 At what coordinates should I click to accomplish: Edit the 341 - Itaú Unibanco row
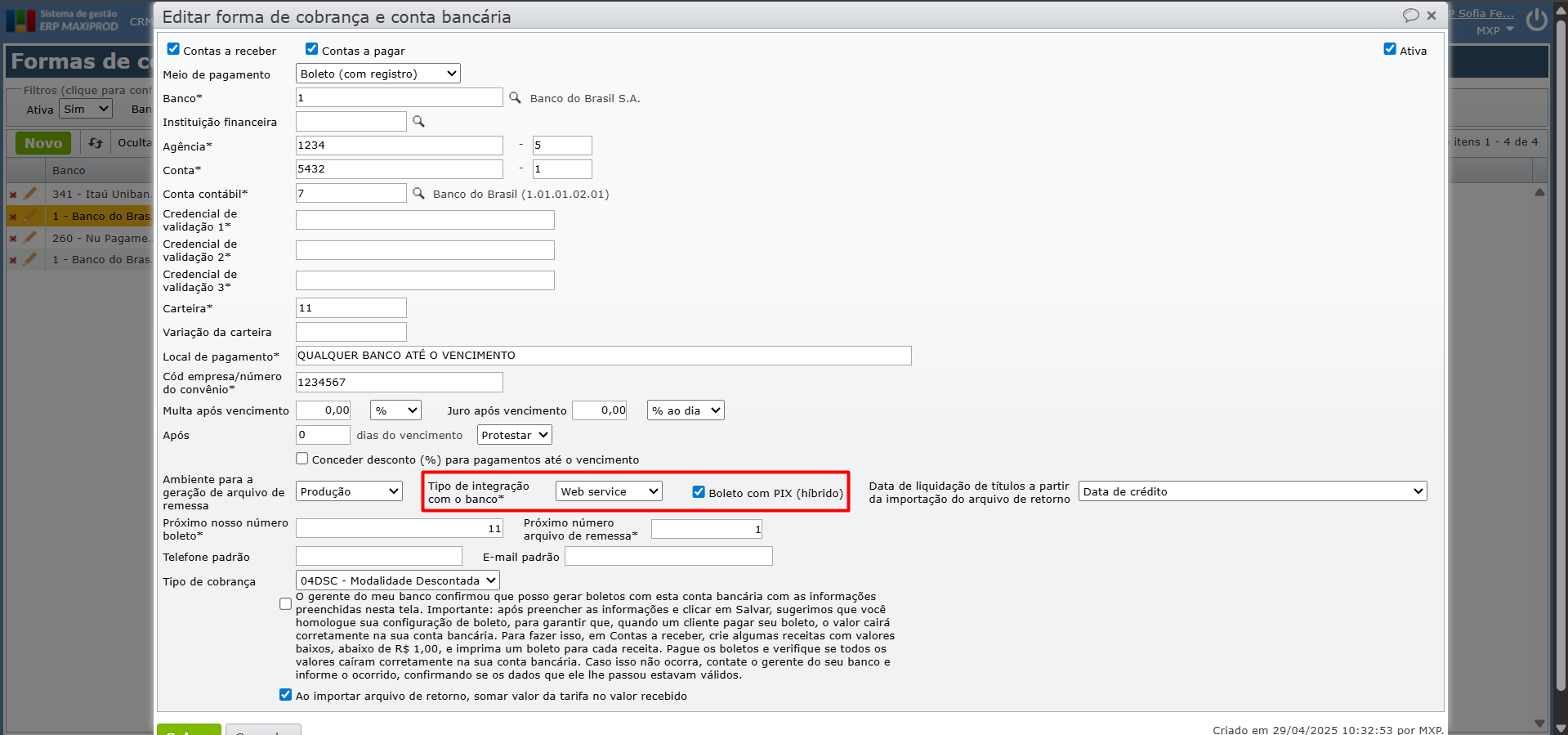pyautogui.click(x=30, y=194)
